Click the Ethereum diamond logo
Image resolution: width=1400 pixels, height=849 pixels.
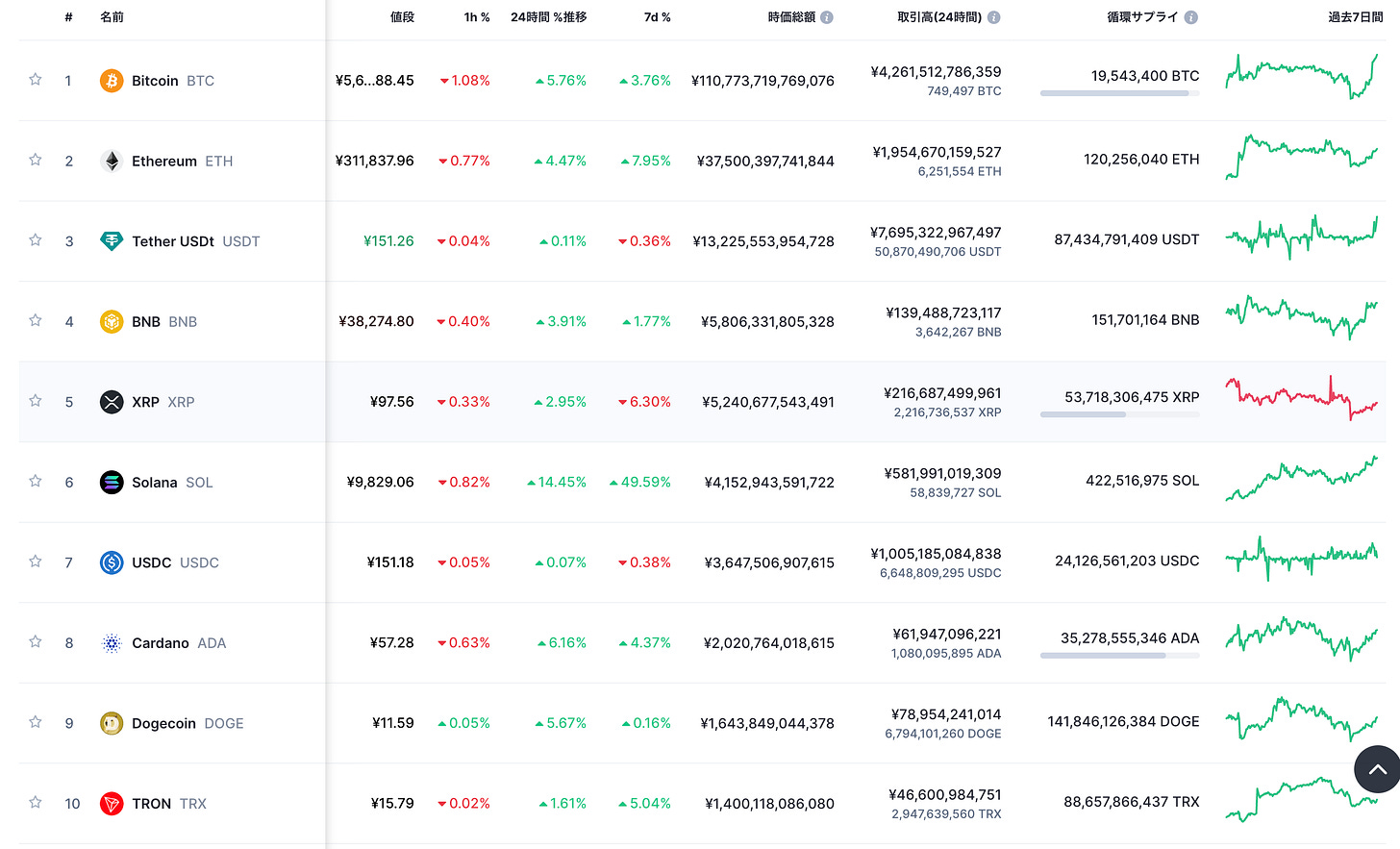point(112,161)
